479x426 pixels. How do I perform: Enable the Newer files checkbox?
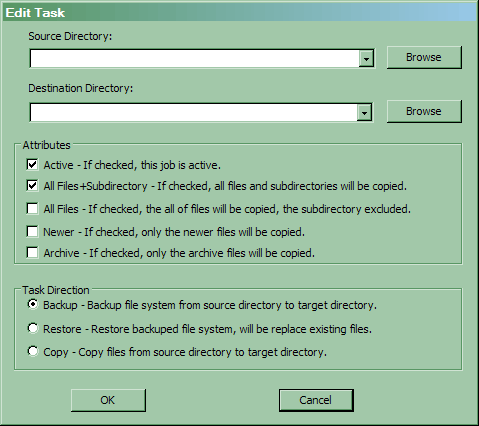click(32, 231)
